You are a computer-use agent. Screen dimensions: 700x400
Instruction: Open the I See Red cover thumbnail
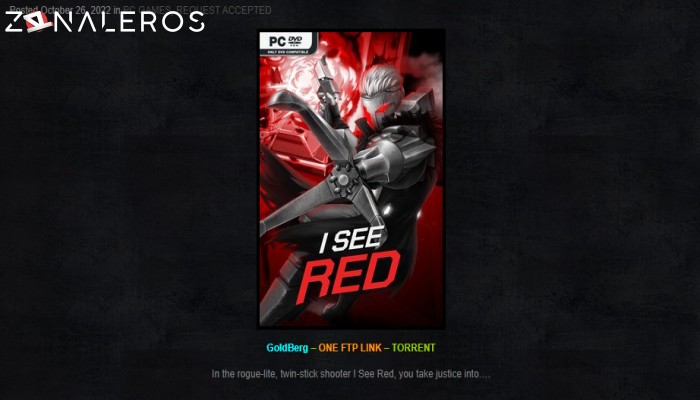(351, 179)
